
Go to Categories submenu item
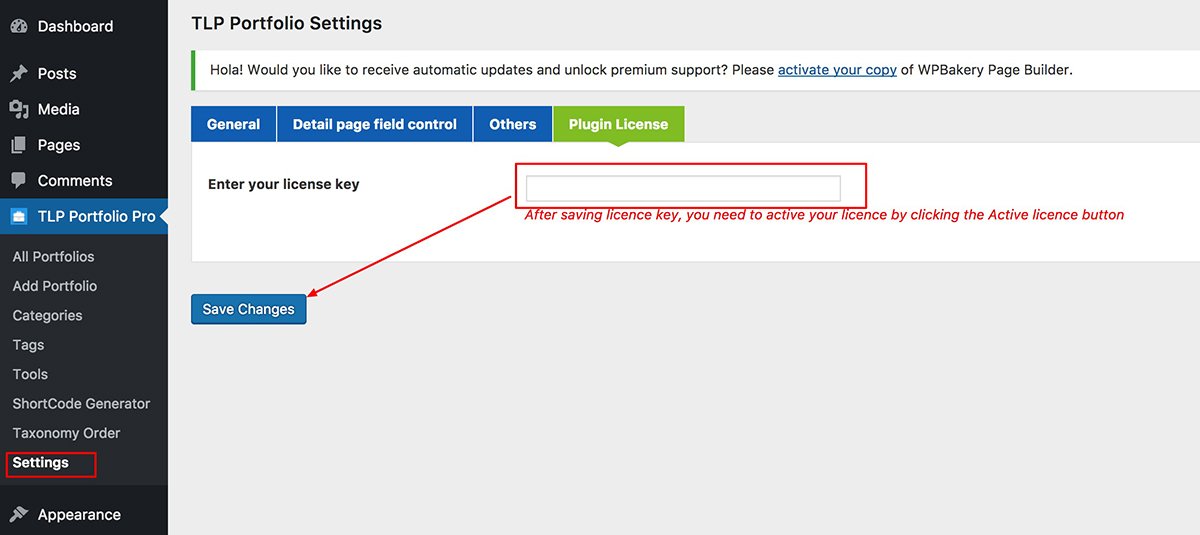coord(47,315)
